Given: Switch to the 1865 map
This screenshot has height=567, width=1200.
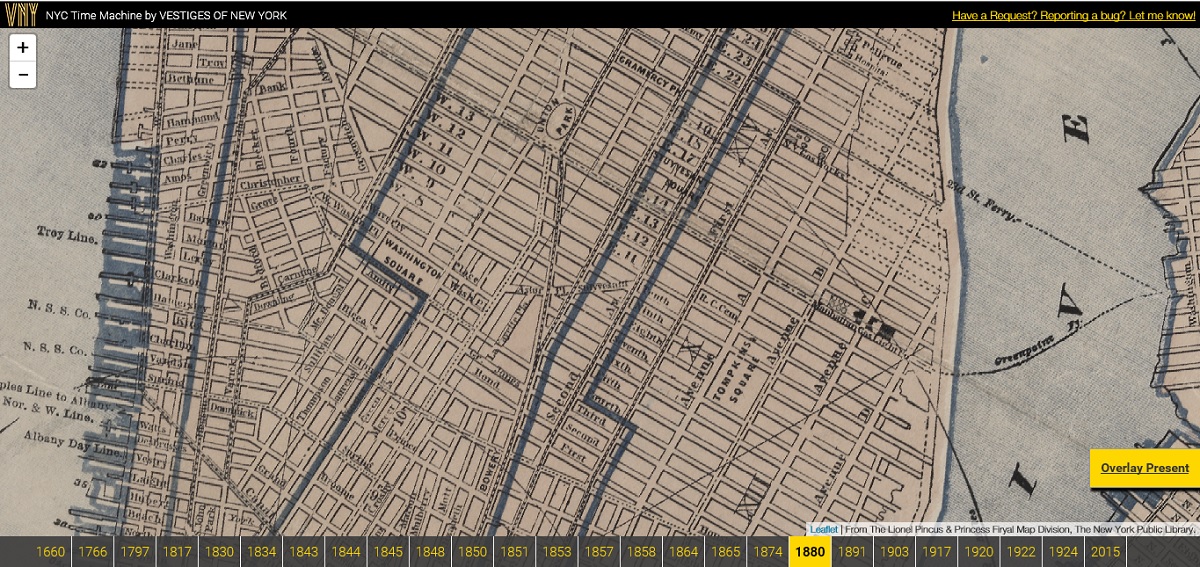Looking at the screenshot, I should (x=725, y=552).
